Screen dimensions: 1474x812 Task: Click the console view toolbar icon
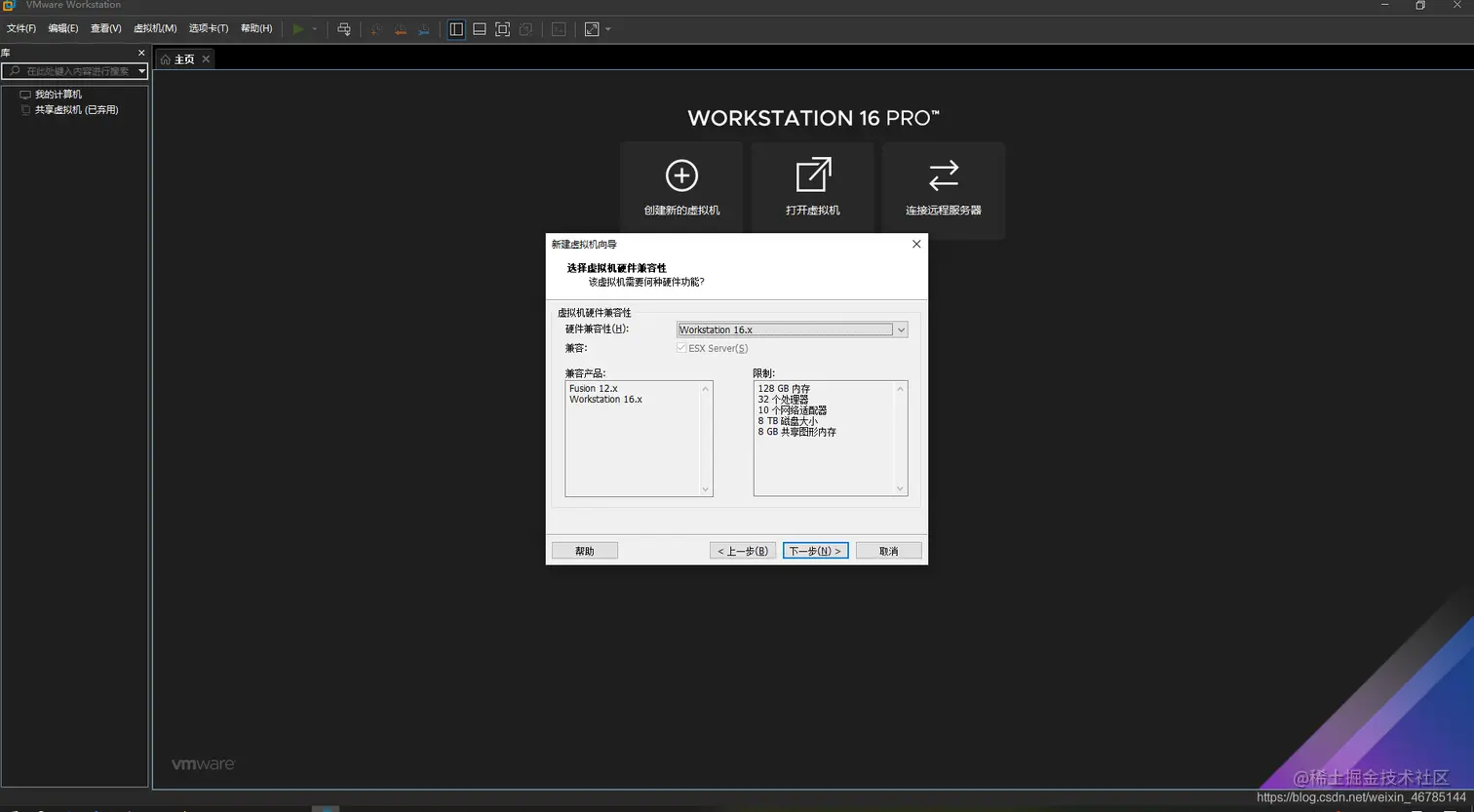[x=559, y=29]
